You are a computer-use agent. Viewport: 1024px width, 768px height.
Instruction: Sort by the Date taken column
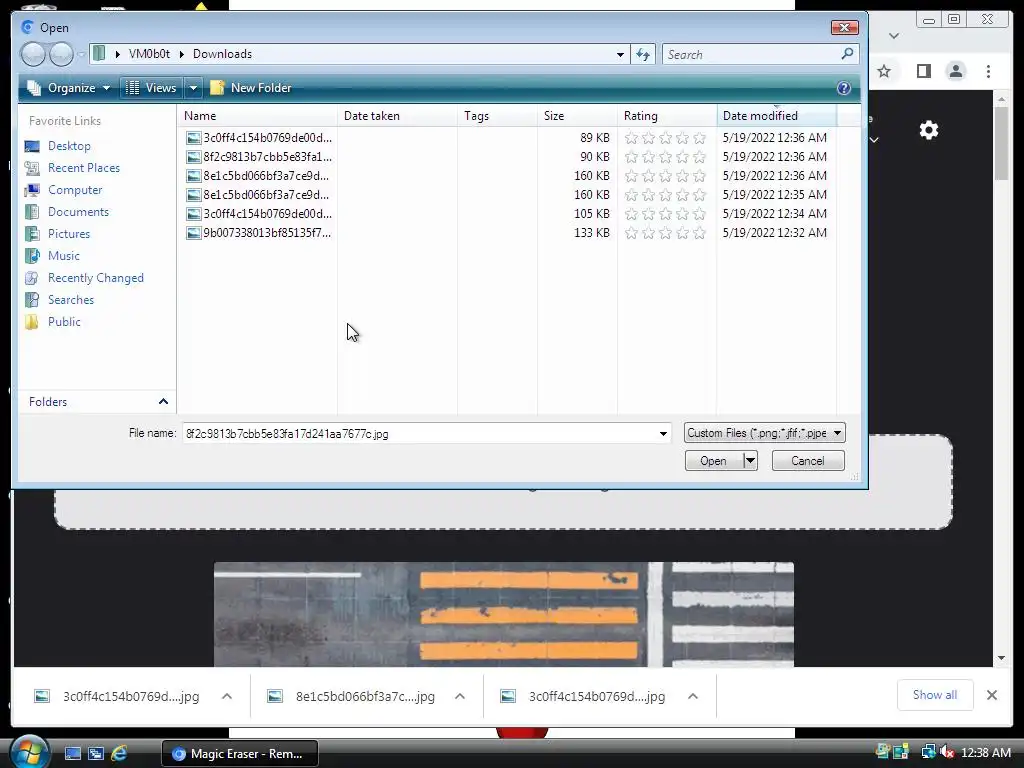click(x=397, y=116)
